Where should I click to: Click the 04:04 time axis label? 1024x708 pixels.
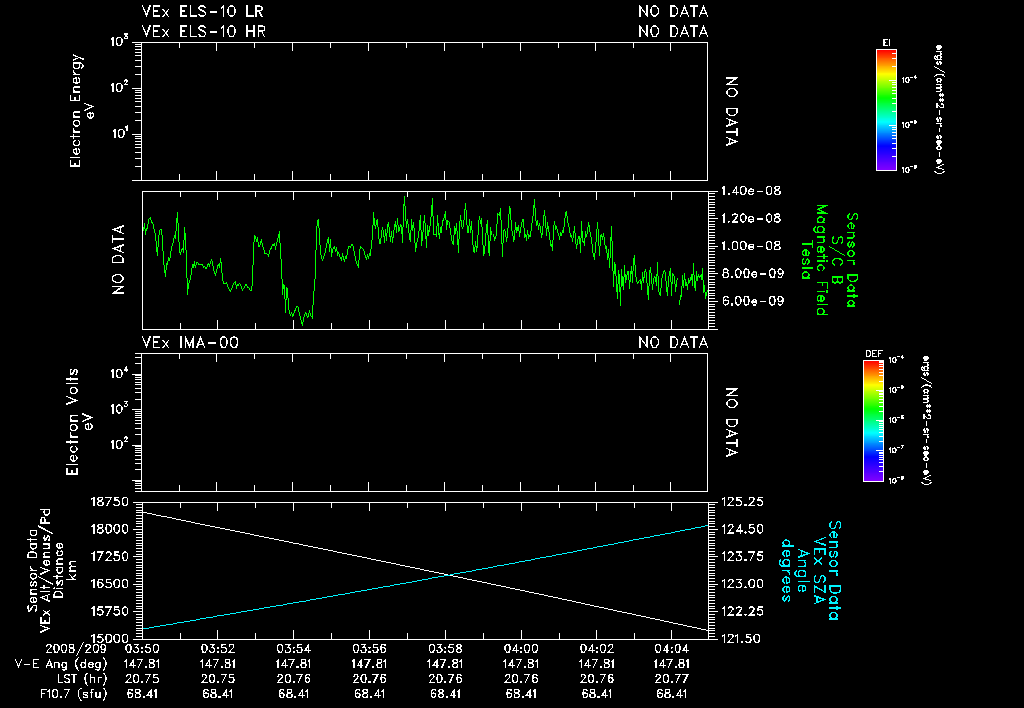673,649
